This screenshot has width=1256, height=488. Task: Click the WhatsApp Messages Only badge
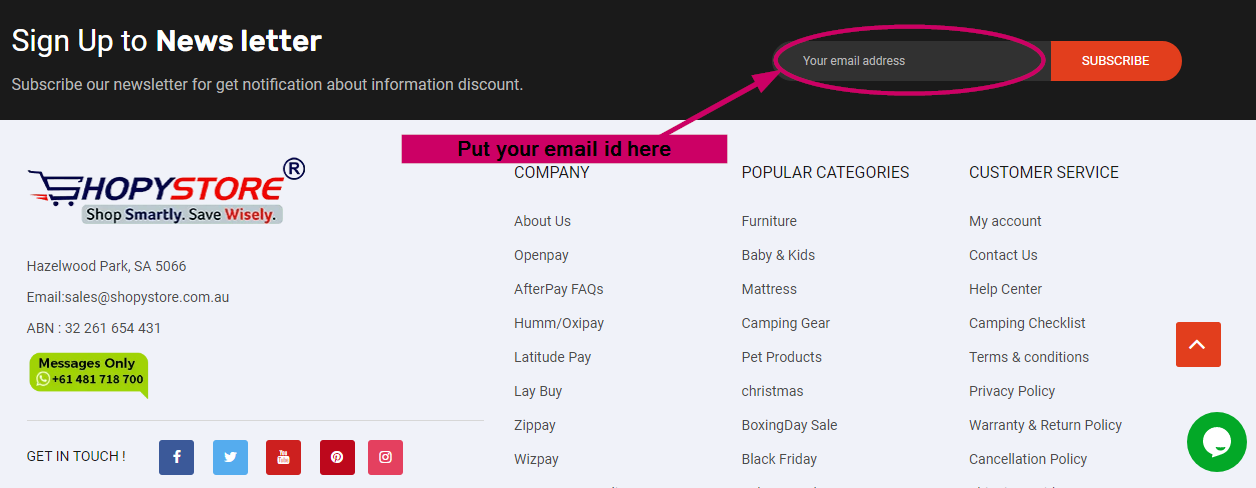click(89, 375)
